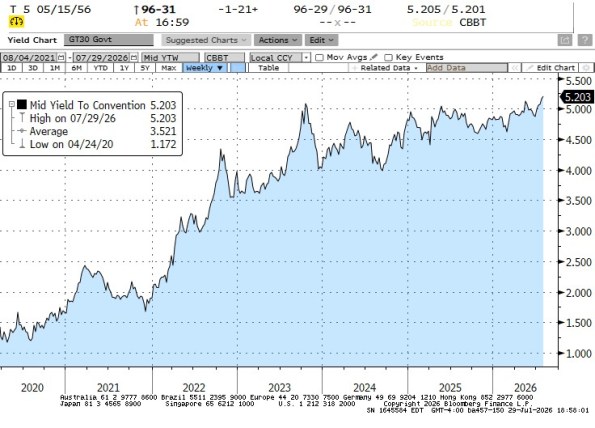
Task: Enable the Key Events checkbox
Action: (x=388, y=58)
